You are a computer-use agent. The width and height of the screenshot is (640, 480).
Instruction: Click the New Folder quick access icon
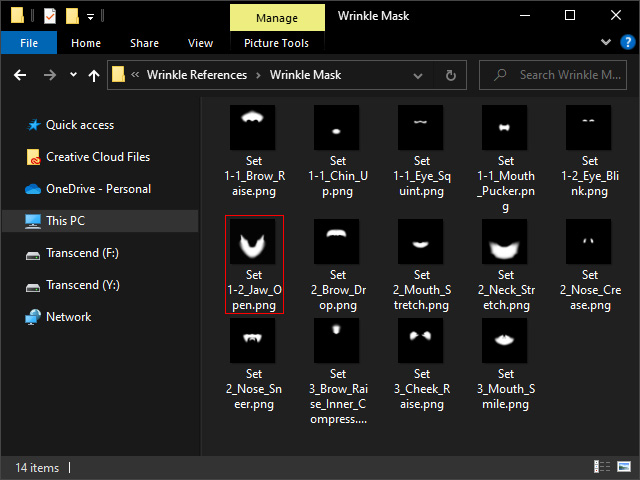click(72, 16)
